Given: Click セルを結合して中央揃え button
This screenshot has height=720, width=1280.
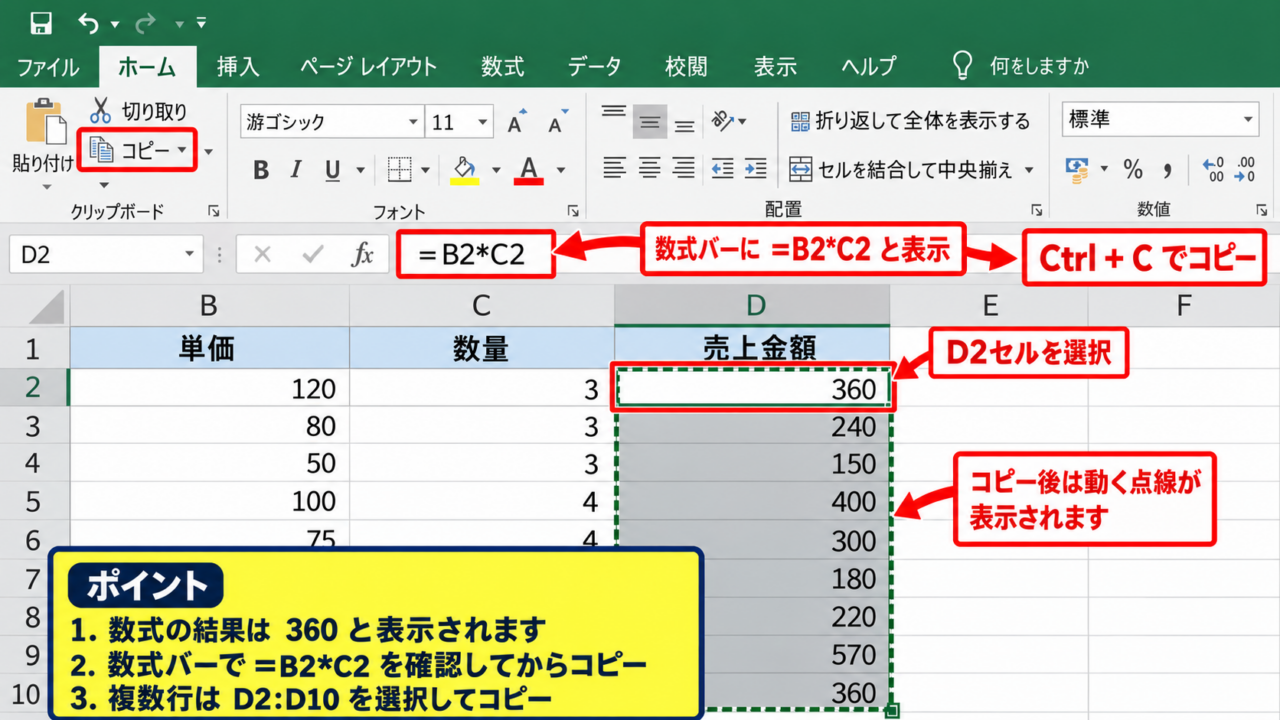Looking at the screenshot, I should [902, 170].
